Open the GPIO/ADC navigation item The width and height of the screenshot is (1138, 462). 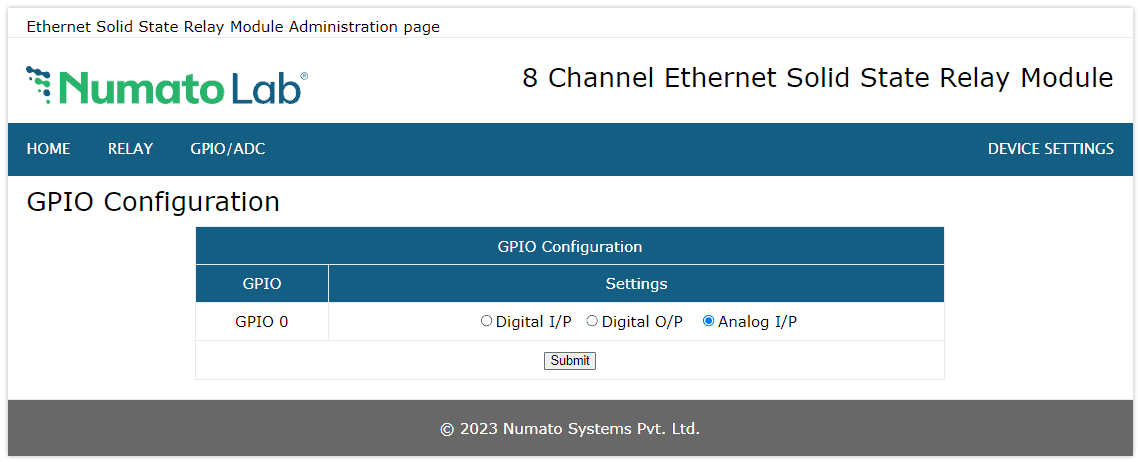click(228, 149)
